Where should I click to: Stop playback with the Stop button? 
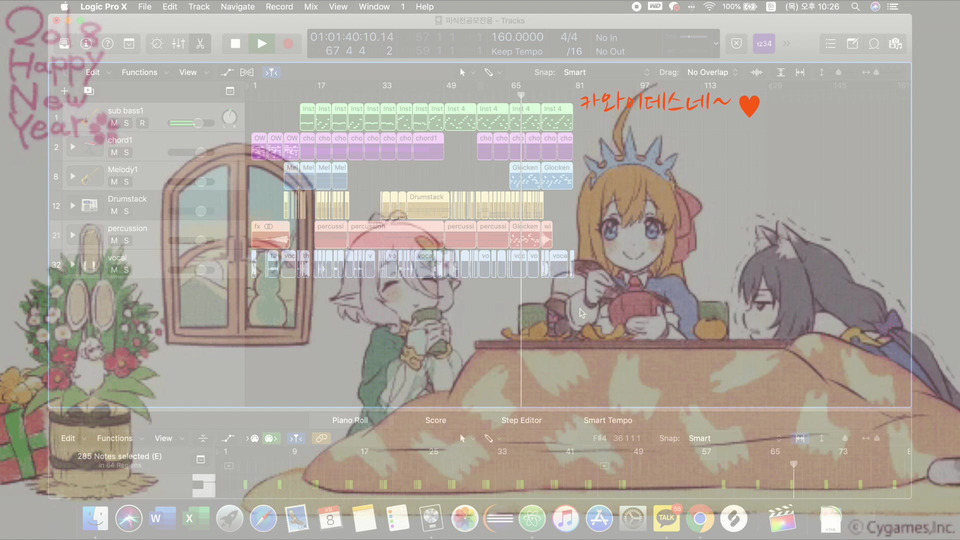[235, 43]
